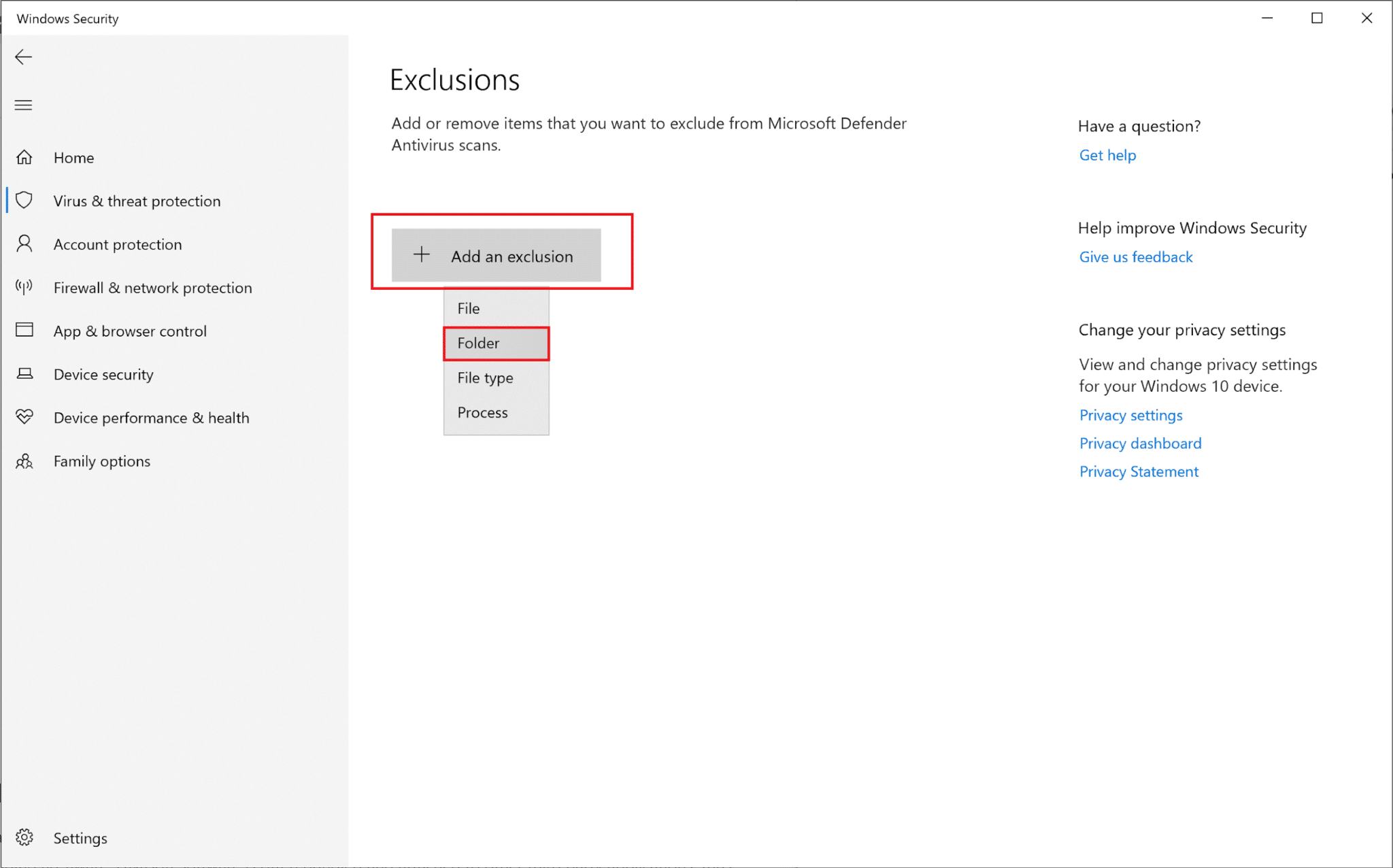This screenshot has width=1393, height=868.
Task: Open the Privacy dashboard link
Action: (x=1140, y=444)
